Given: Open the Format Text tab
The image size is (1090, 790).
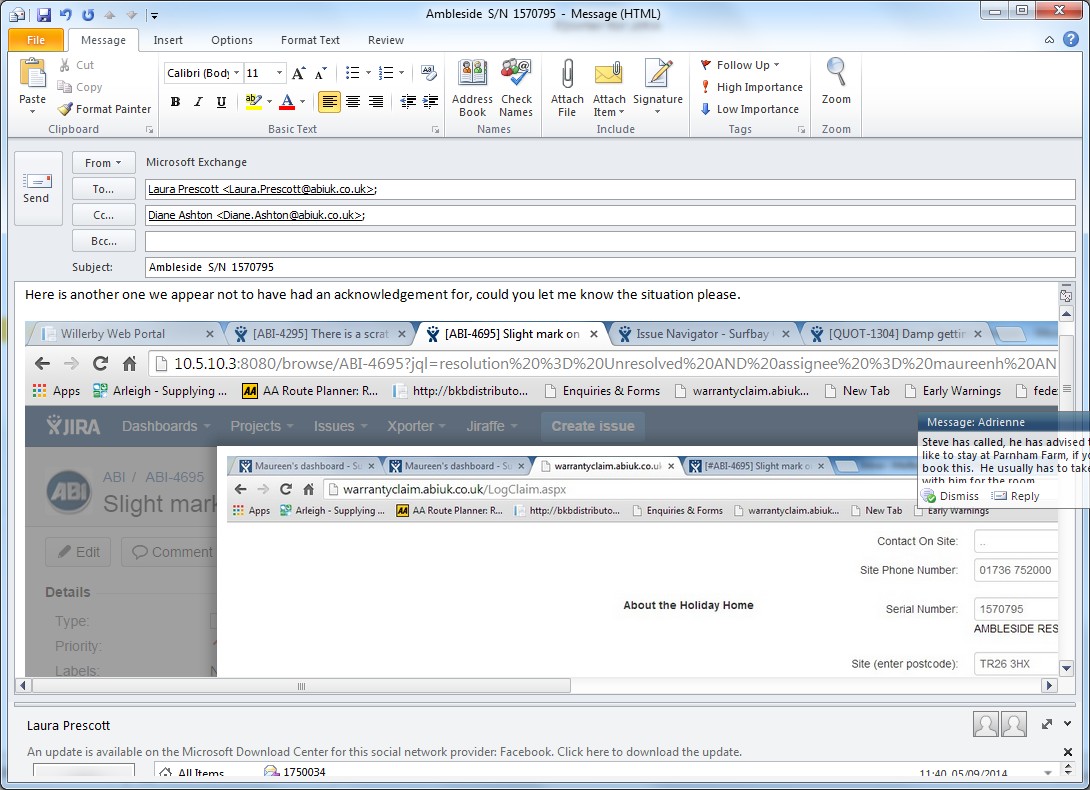Looking at the screenshot, I should [310, 40].
